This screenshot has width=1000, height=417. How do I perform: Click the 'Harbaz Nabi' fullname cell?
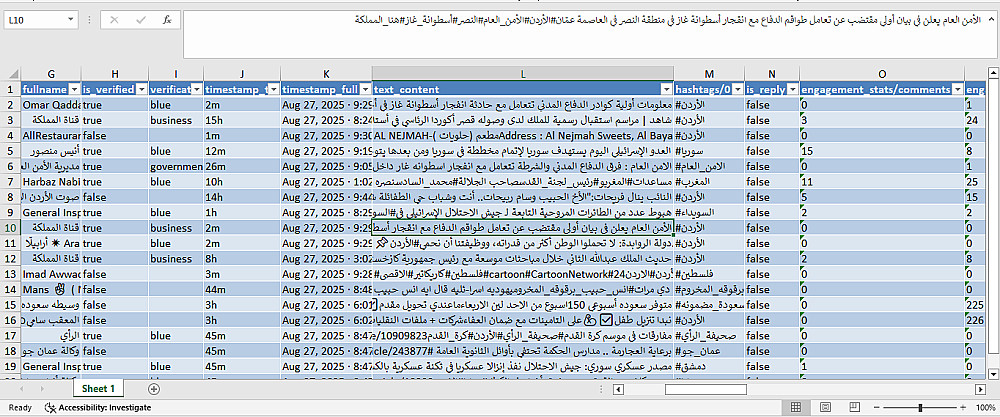(51, 182)
